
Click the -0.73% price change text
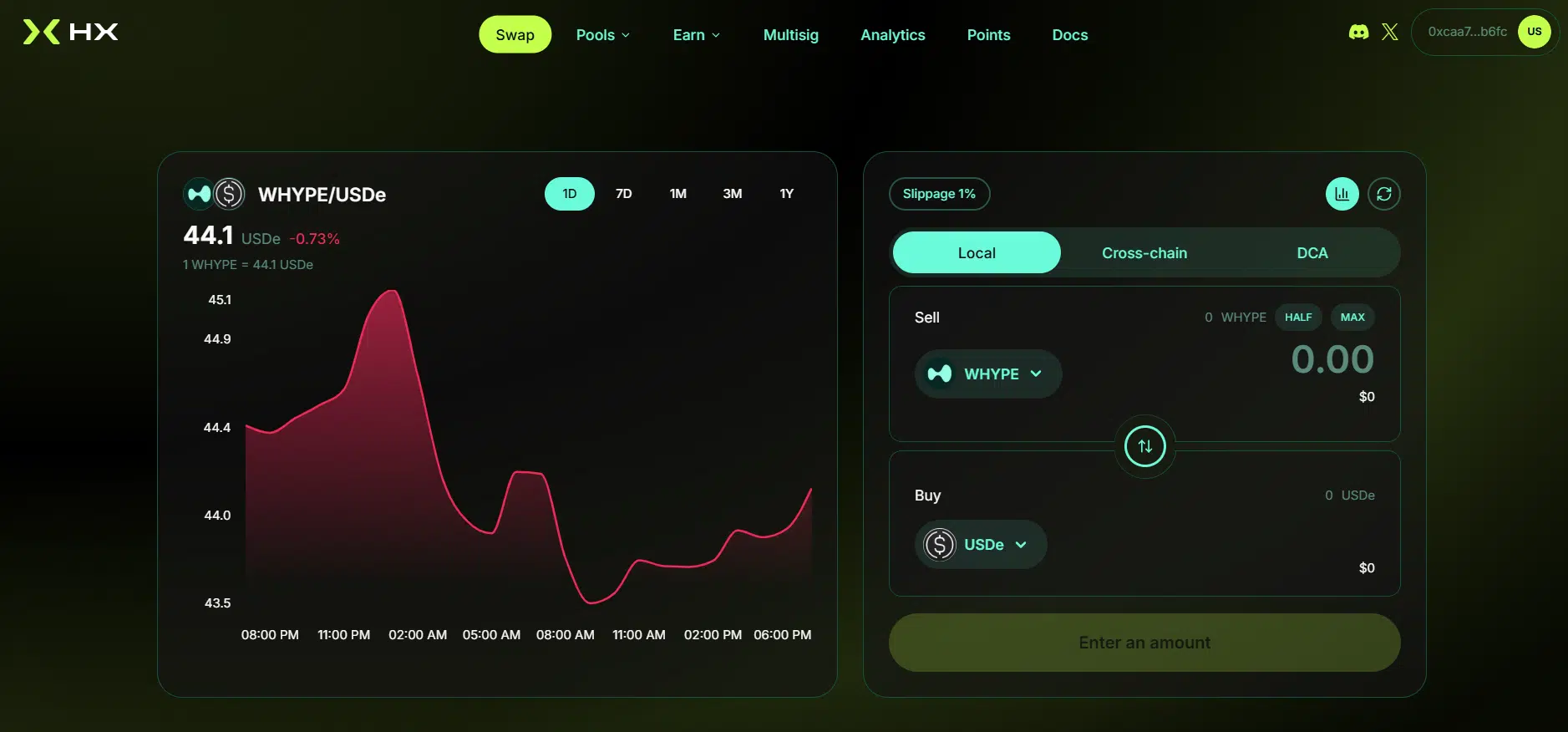(x=315, y=239)
